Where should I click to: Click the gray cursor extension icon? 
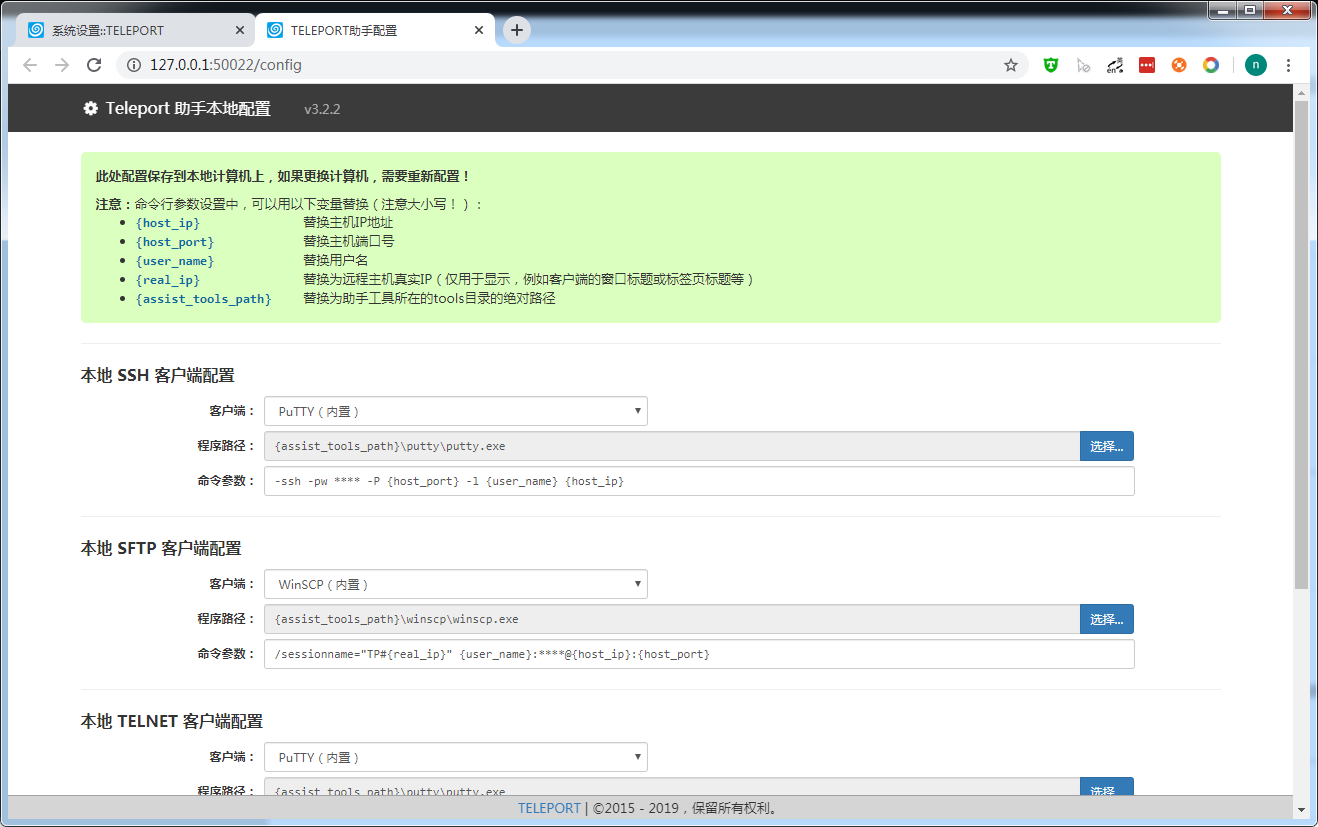click(1083, 65)
